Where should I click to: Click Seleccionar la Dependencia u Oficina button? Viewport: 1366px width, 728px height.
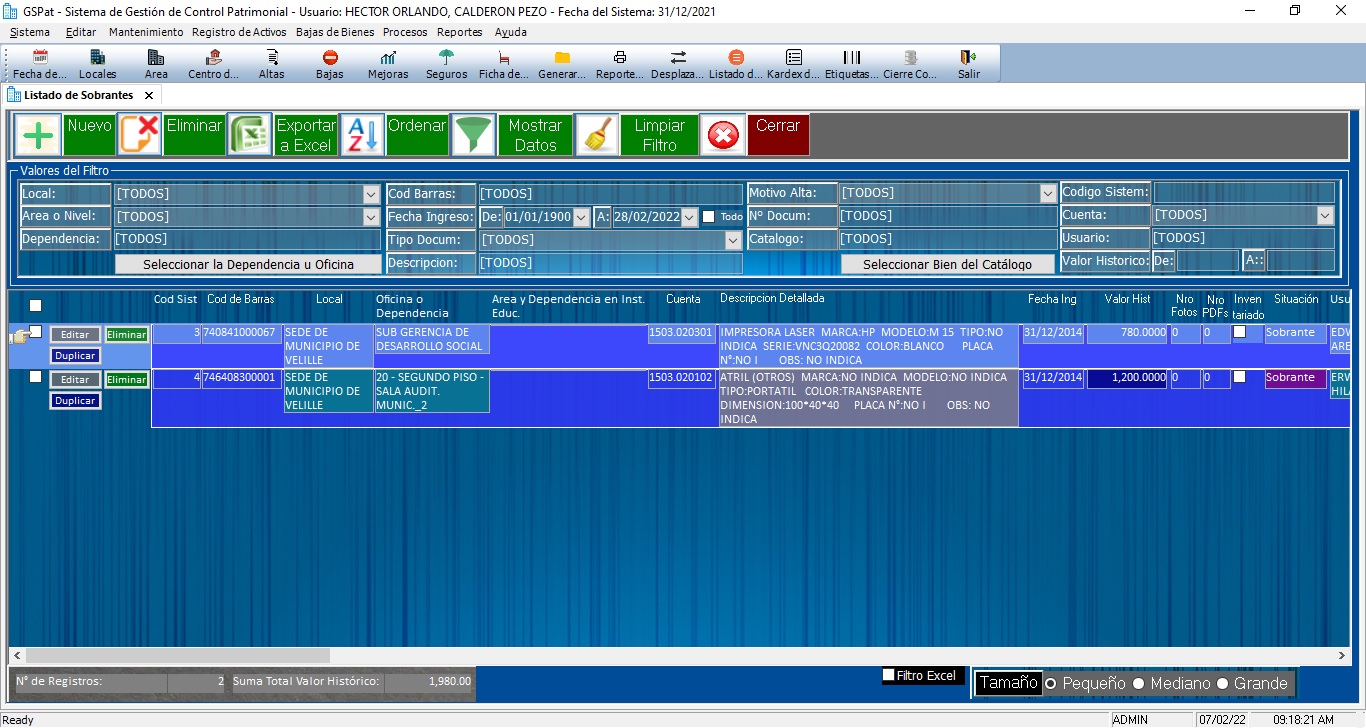pos(248,264)
